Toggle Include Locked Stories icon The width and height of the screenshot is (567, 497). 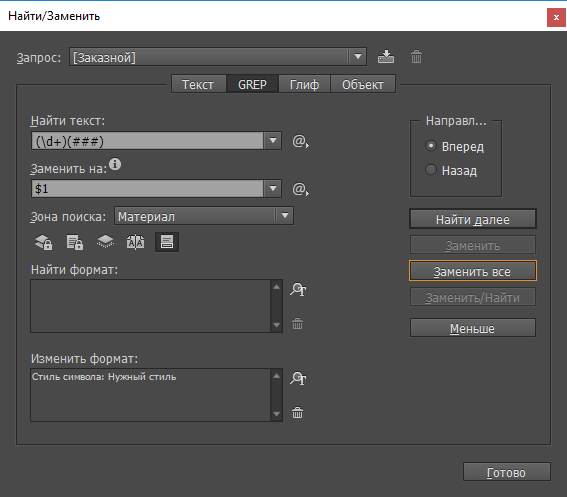coord(74,242)
